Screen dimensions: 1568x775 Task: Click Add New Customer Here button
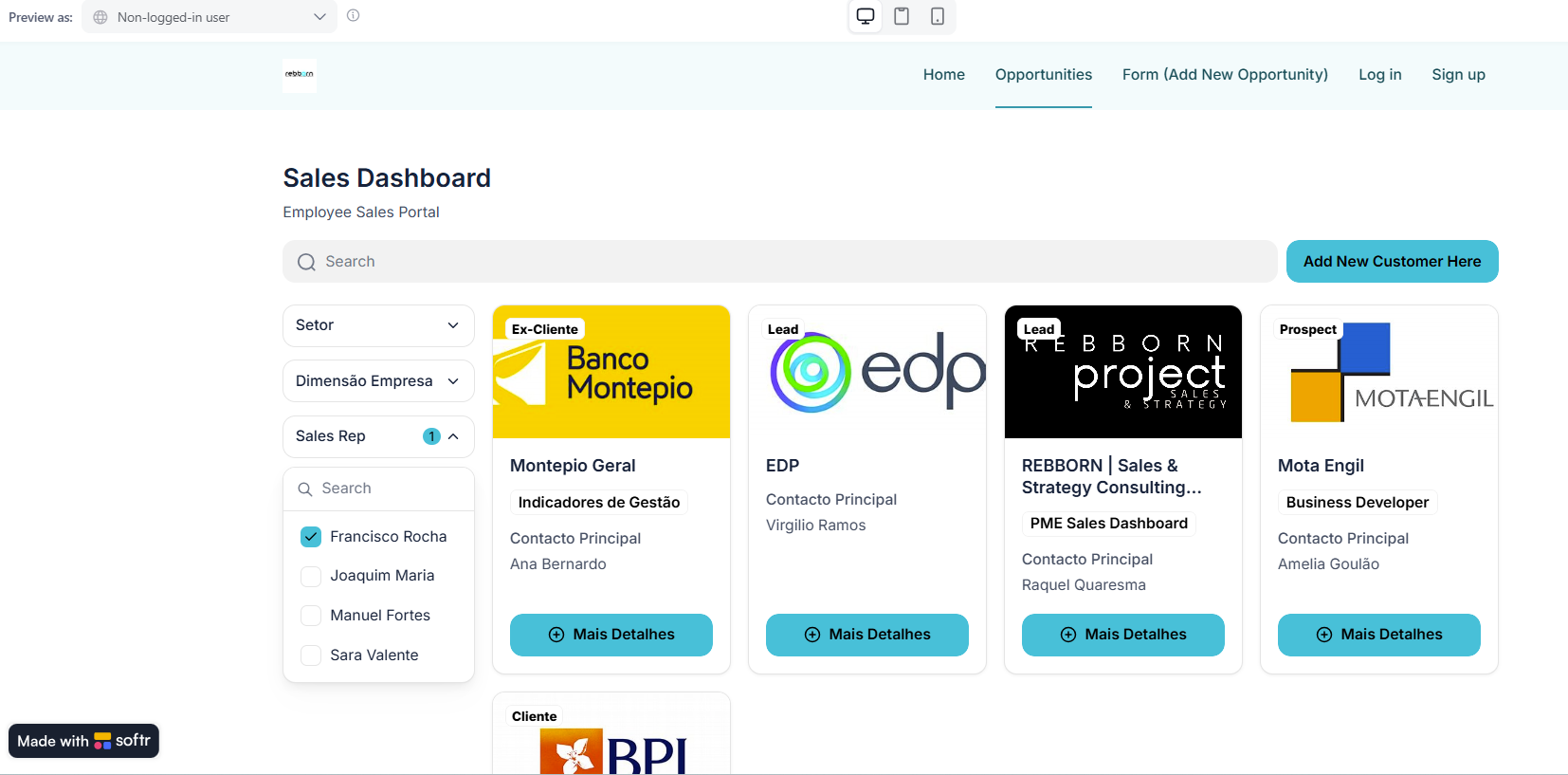click(1393, 261)
